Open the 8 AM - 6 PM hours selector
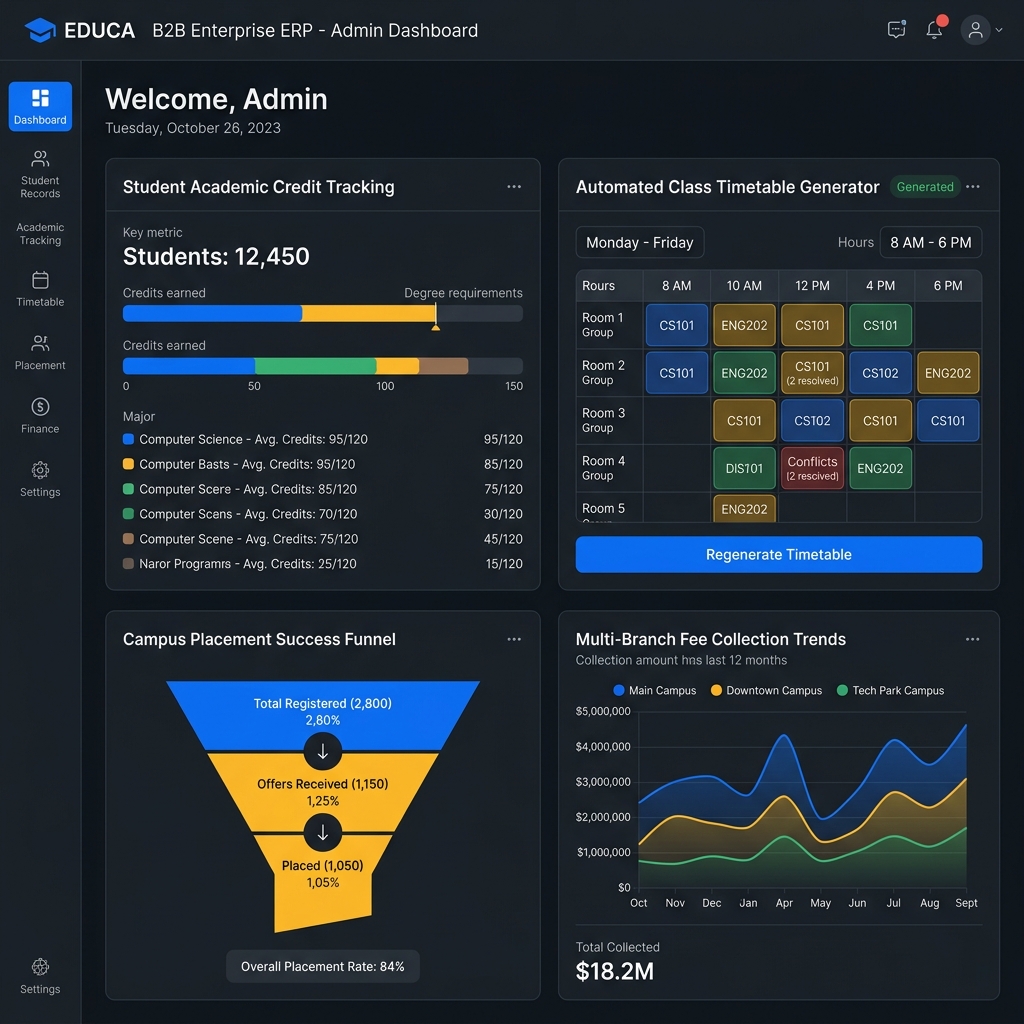The height and width of the screenshot is (1024, 1024). click(x=931, y=242)
